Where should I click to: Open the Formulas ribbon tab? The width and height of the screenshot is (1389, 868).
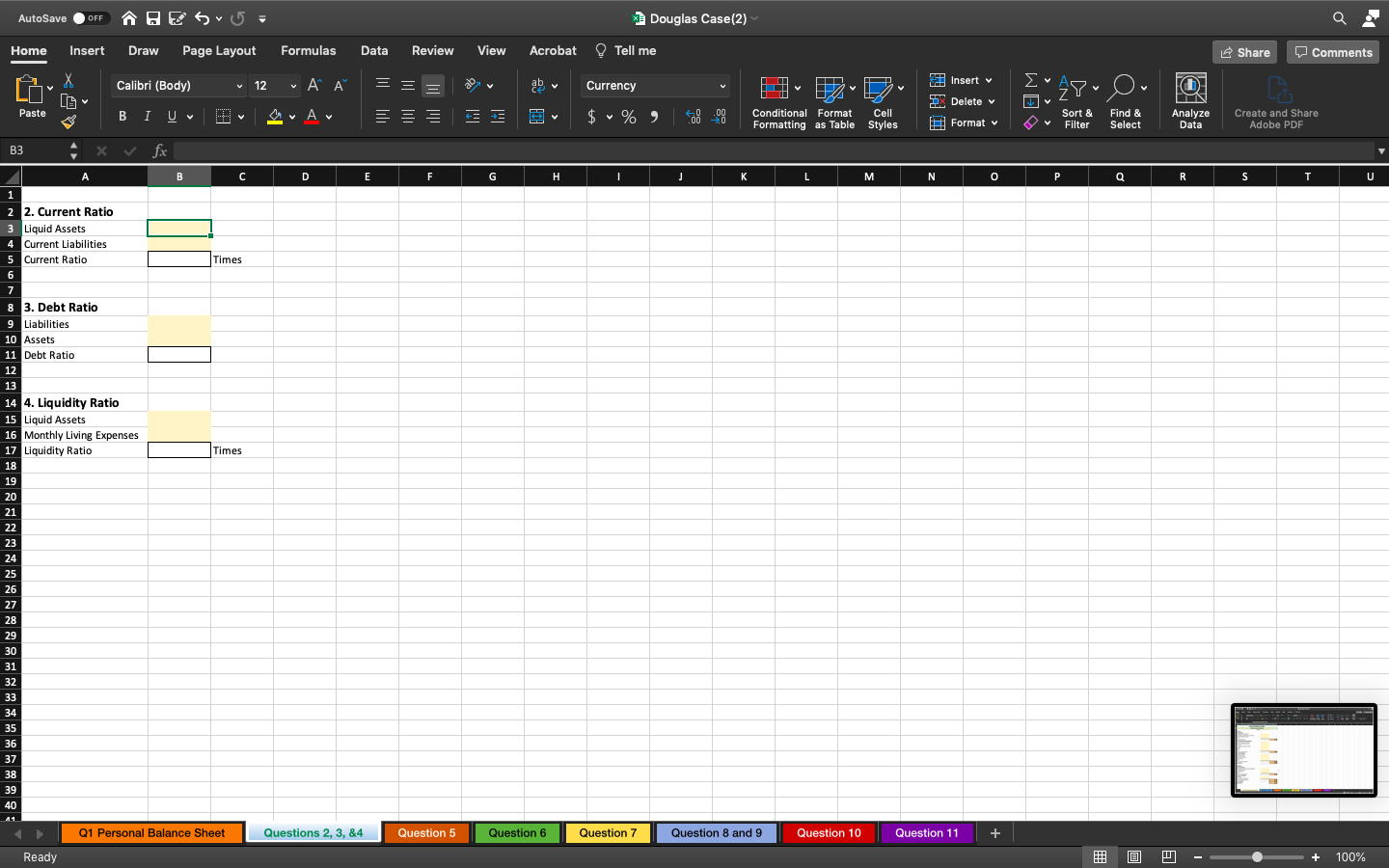click(x=309, y=51)
